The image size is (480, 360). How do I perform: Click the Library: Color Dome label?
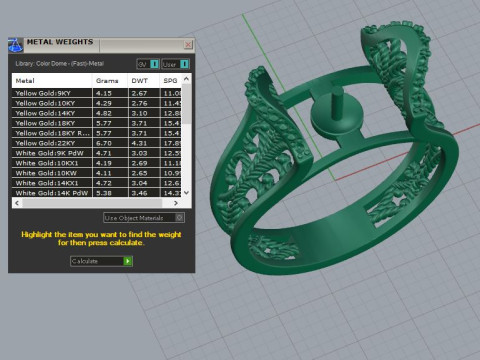click(59, 64)
